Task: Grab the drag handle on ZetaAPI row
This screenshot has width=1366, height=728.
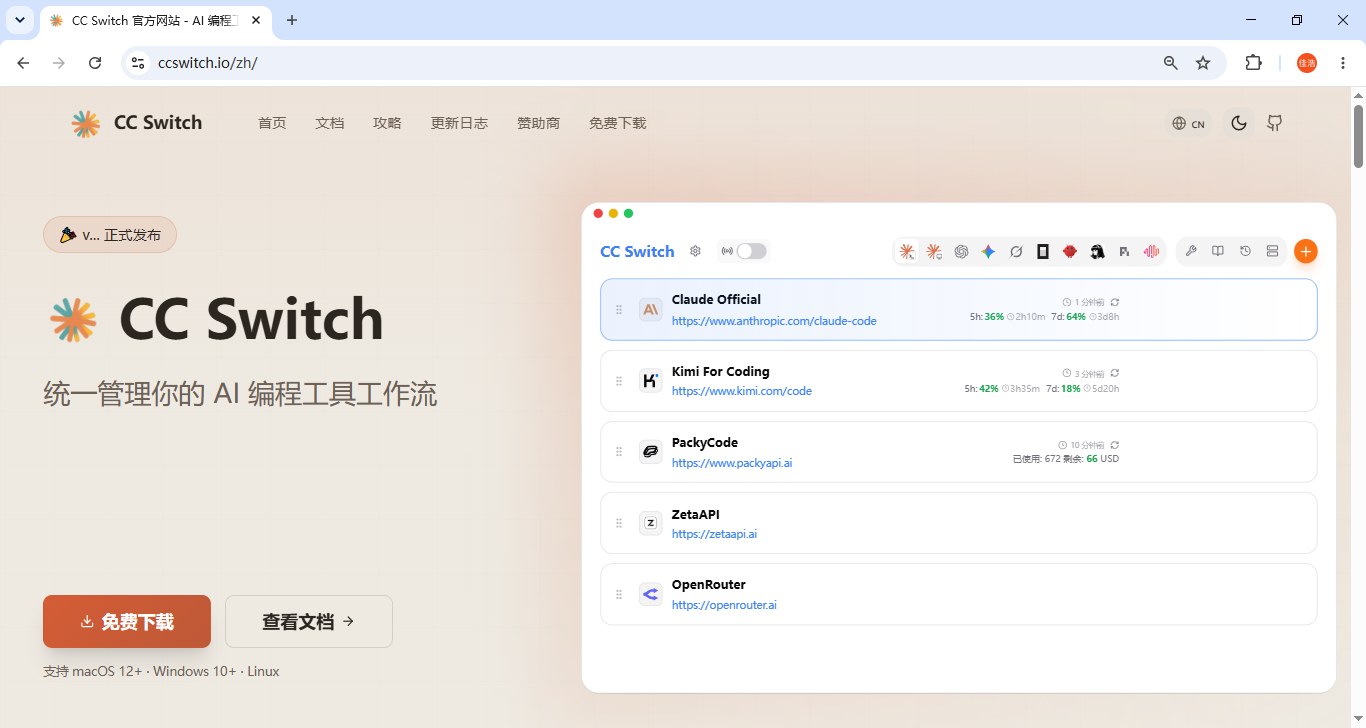Action: click(x=619, y=523)
